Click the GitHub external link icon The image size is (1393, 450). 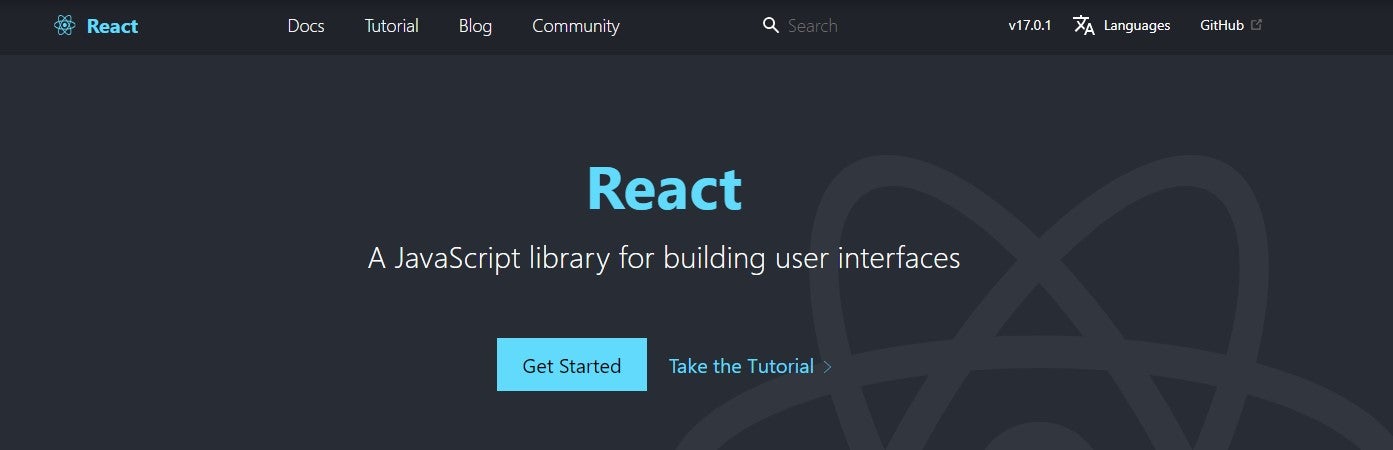[x=1256, y=25]
